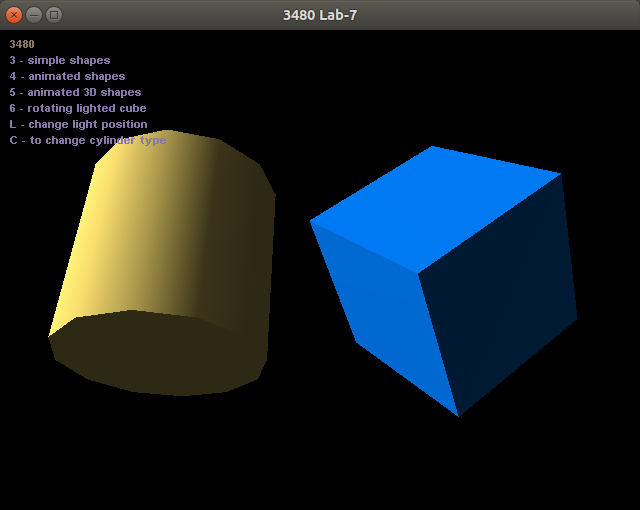Click '6 - rotating lighted cube' text

78,108
